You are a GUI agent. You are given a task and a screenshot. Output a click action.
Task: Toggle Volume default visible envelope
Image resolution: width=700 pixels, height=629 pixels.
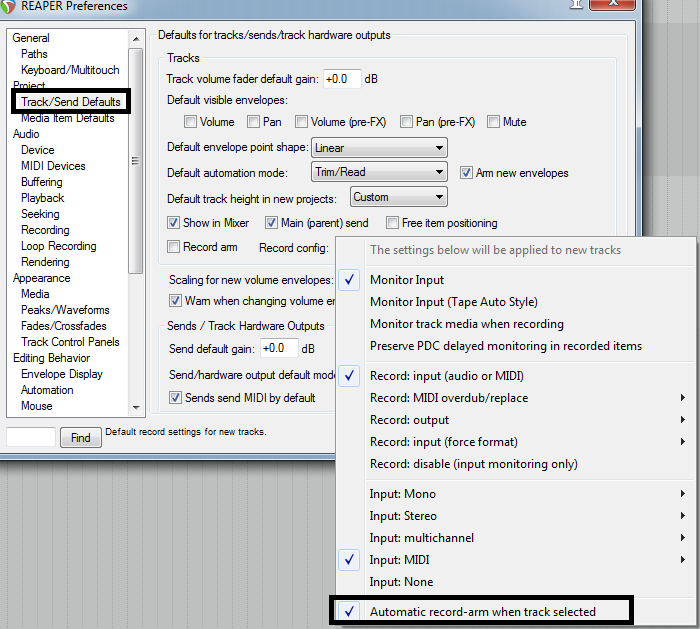point(191,122)
